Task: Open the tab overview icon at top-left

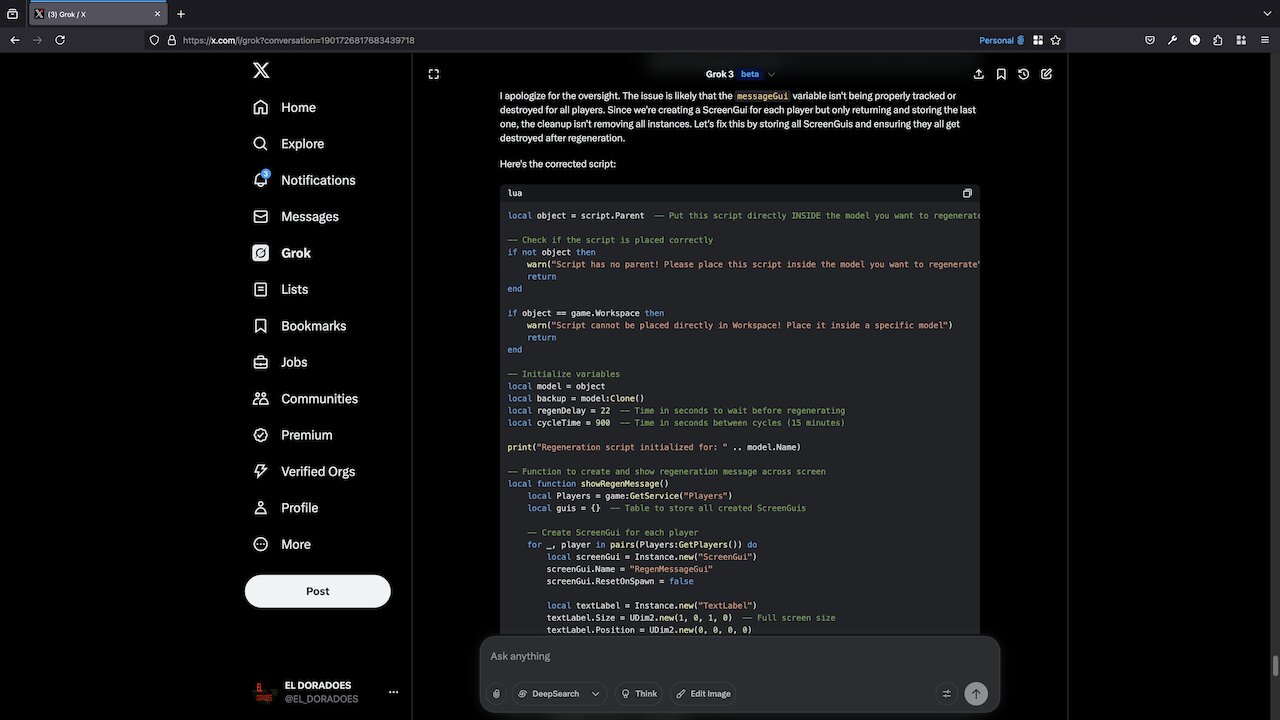Action: [x=12, y=14]
